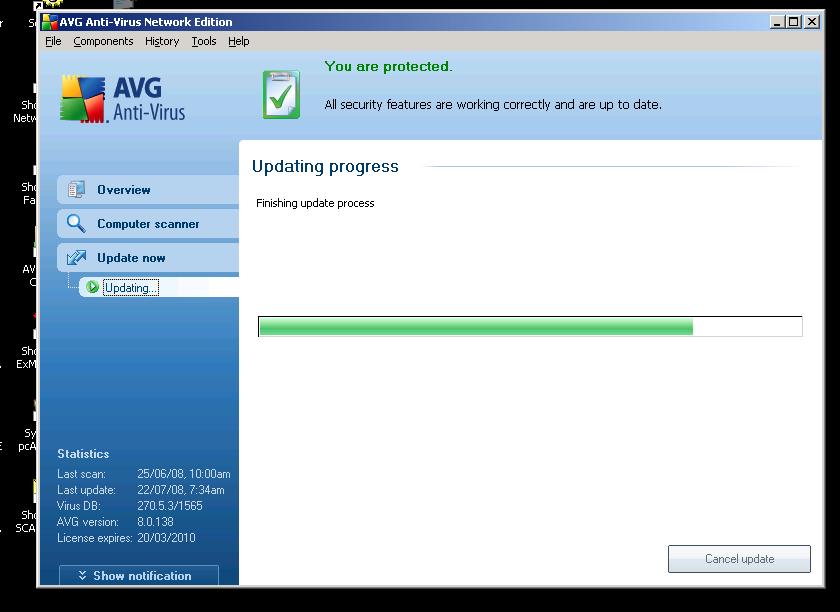Click the AVG title bar icon
Screen dimensions: 840x612
tap(49, 22)
